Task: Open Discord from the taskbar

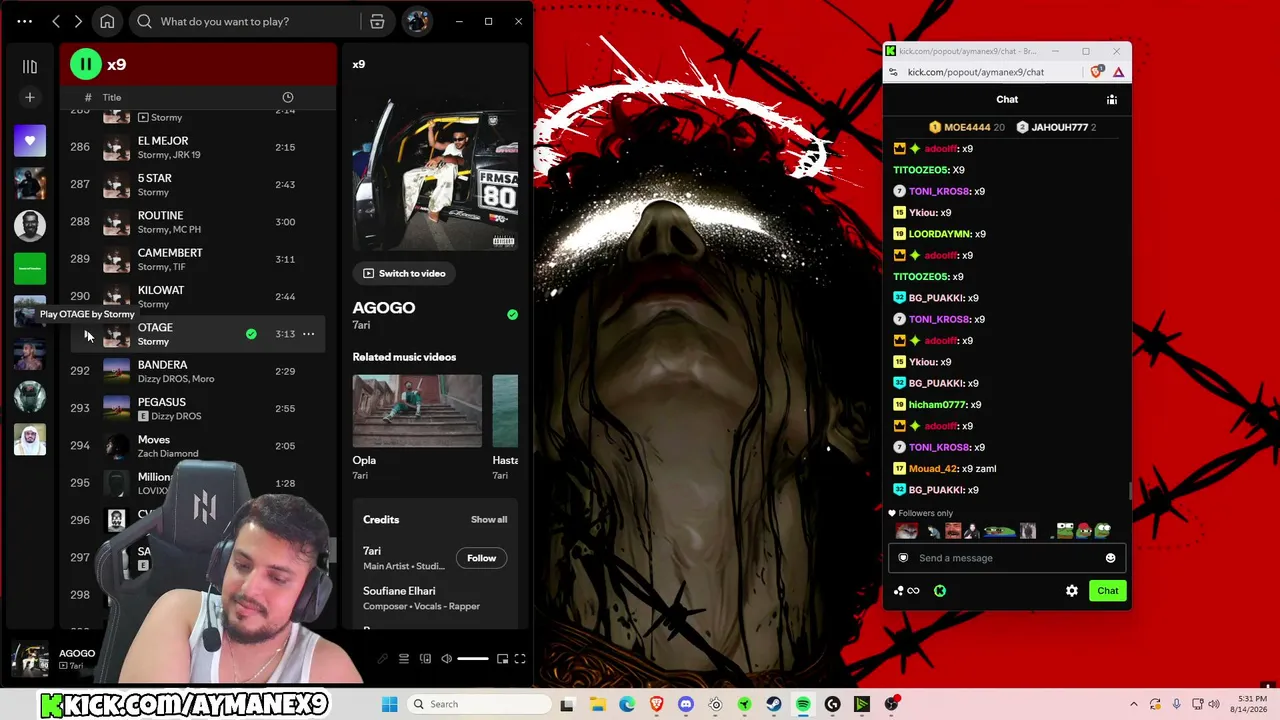Action: pos(686,704)
